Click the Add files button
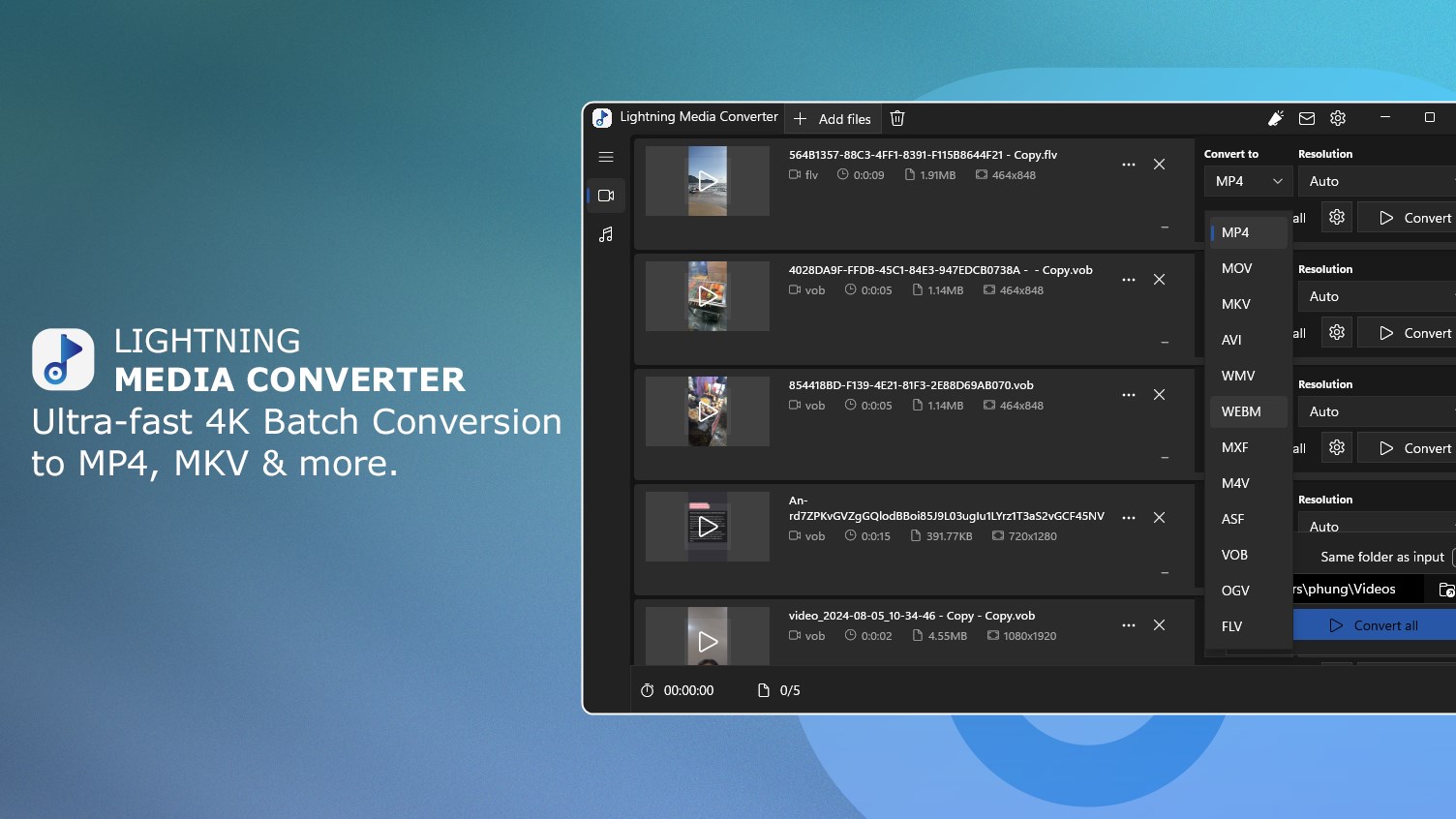The image size is (1456, 819). [x=833, y=118]
